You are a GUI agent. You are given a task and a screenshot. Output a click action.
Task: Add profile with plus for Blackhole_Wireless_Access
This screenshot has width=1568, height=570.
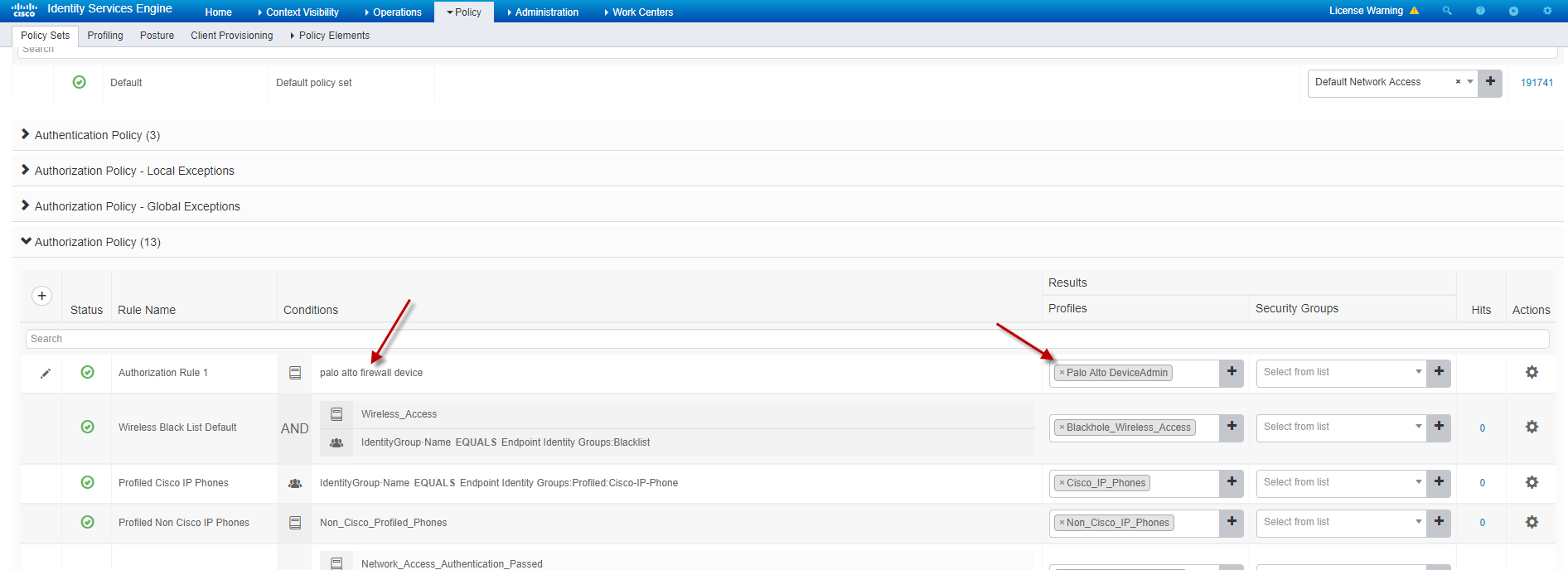(x=1232, y=427)
